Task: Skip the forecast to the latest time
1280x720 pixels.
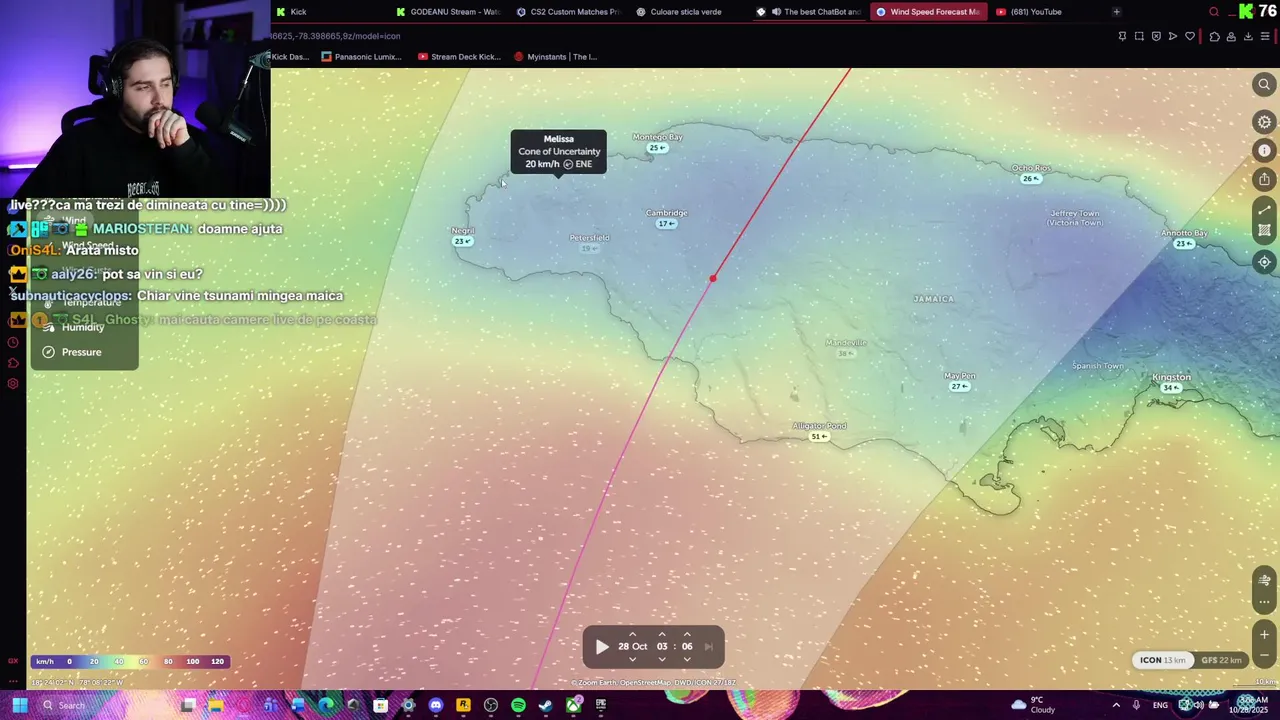Action: (709, 647)
